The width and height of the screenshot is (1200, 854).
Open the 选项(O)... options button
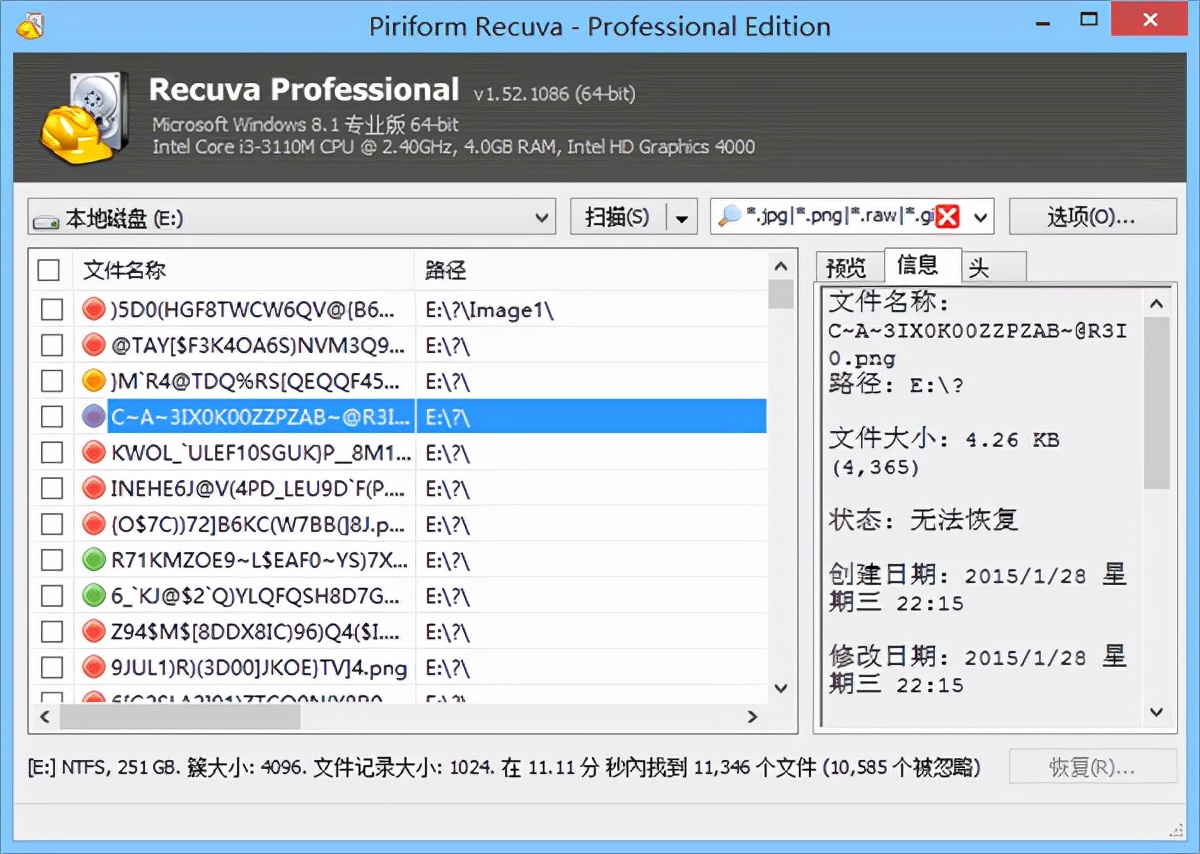(x=1092, y=217)
